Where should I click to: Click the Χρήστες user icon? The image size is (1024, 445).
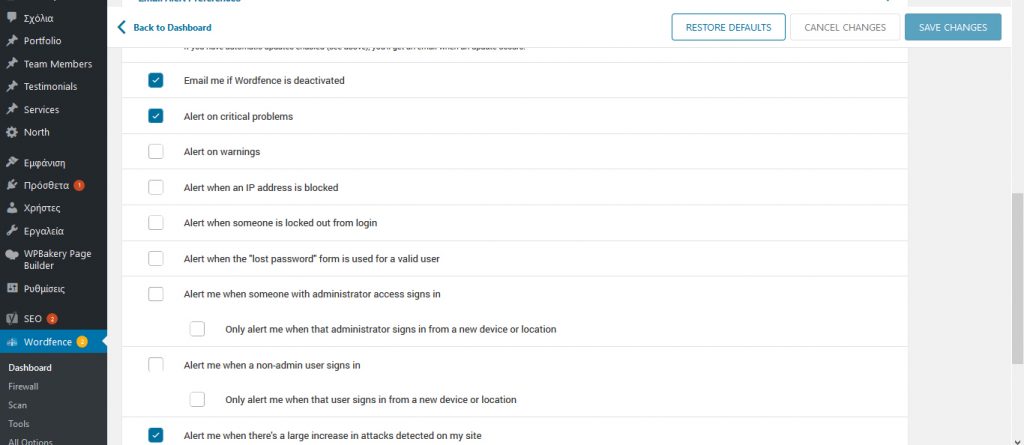[12, 208]
